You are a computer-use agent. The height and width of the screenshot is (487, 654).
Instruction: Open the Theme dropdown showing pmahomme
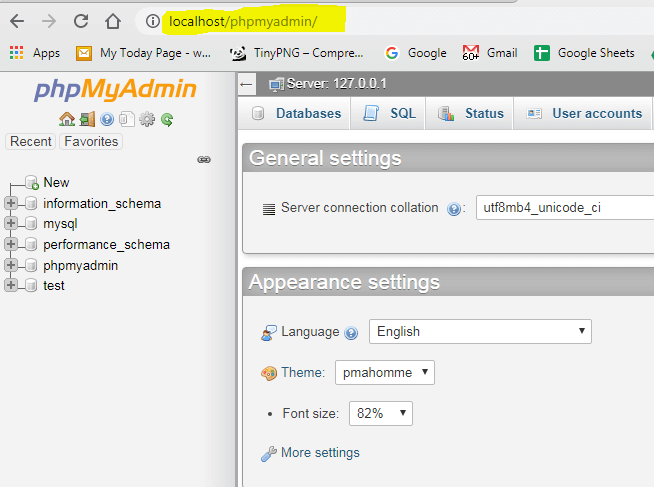coord(385,372)
